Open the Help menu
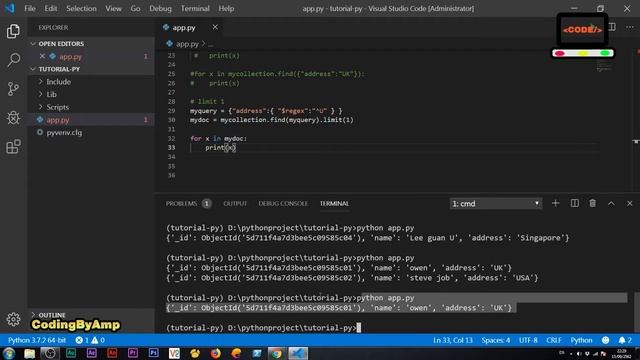640x360 pixels. pos(226,8)
